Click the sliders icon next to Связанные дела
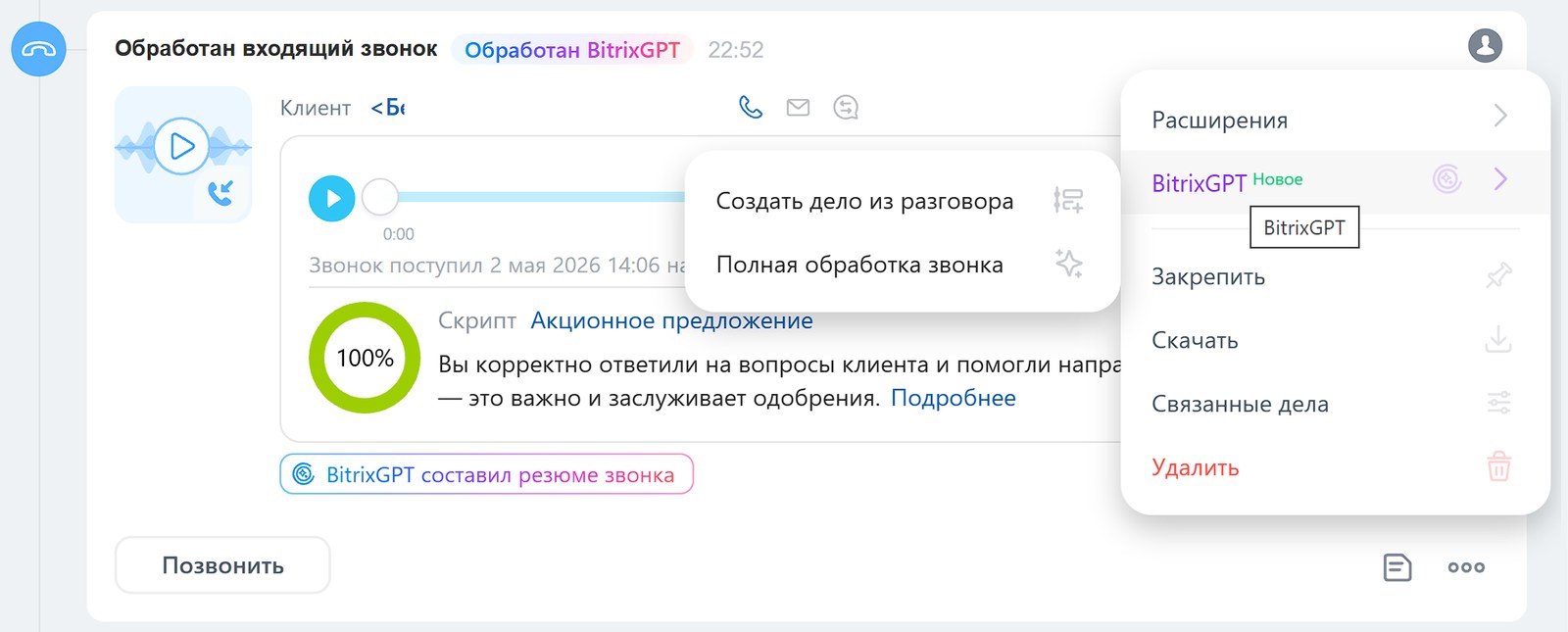Viewport: 1568px width, 632px height. (1498, 403)
